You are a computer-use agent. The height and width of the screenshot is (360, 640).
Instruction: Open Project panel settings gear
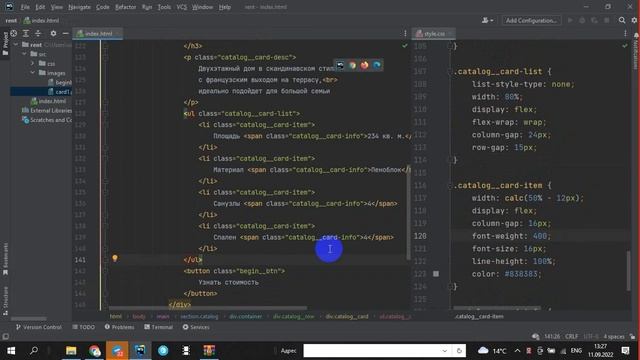(53, 33)
